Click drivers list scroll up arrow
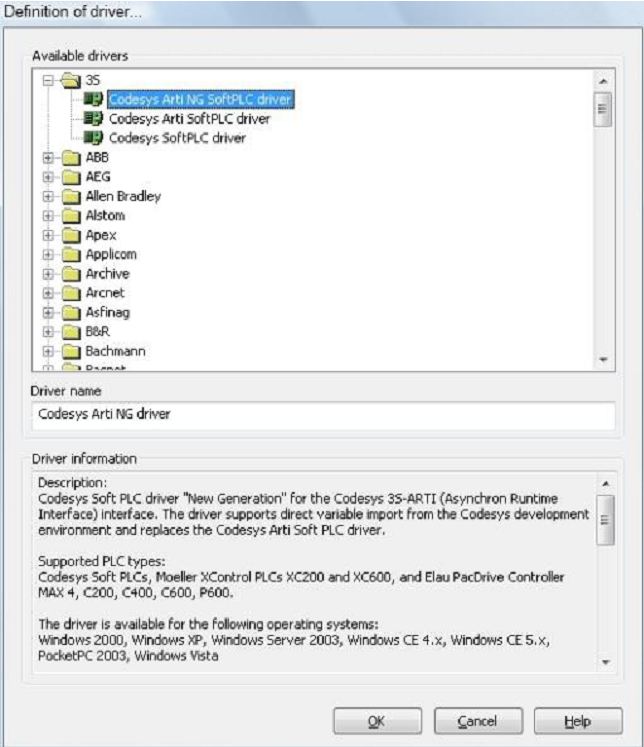644x747 pixels. pos(603,81)
